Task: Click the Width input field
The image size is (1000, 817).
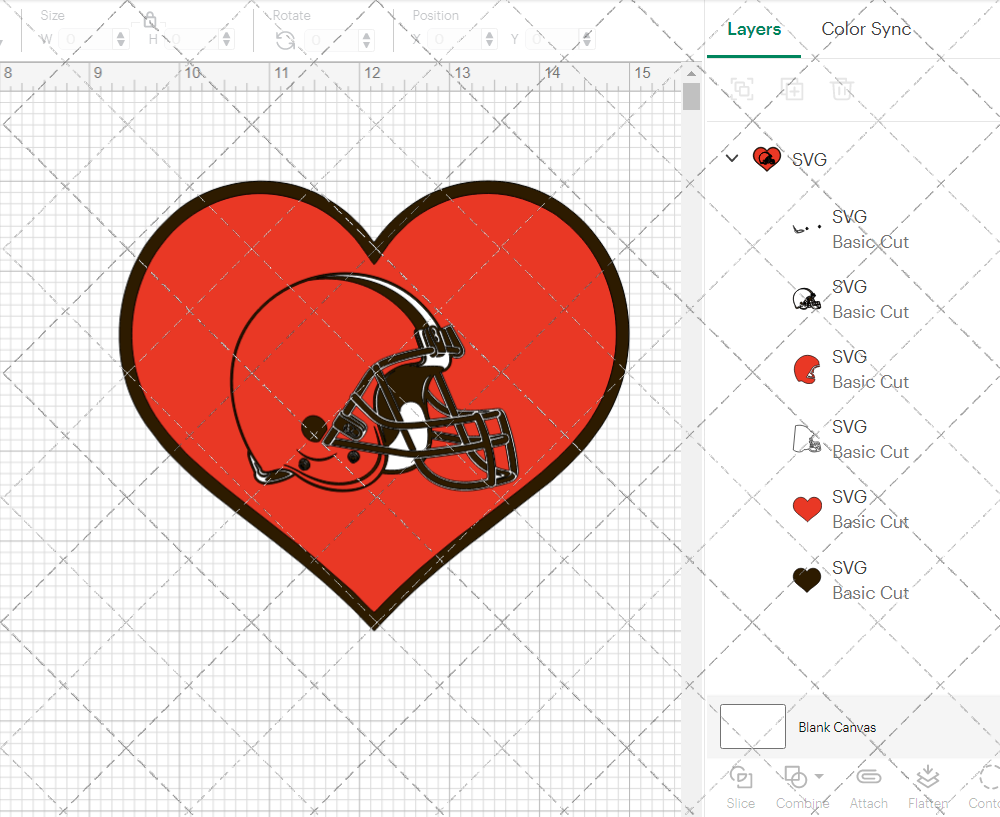Action: [x=86, y=40]
